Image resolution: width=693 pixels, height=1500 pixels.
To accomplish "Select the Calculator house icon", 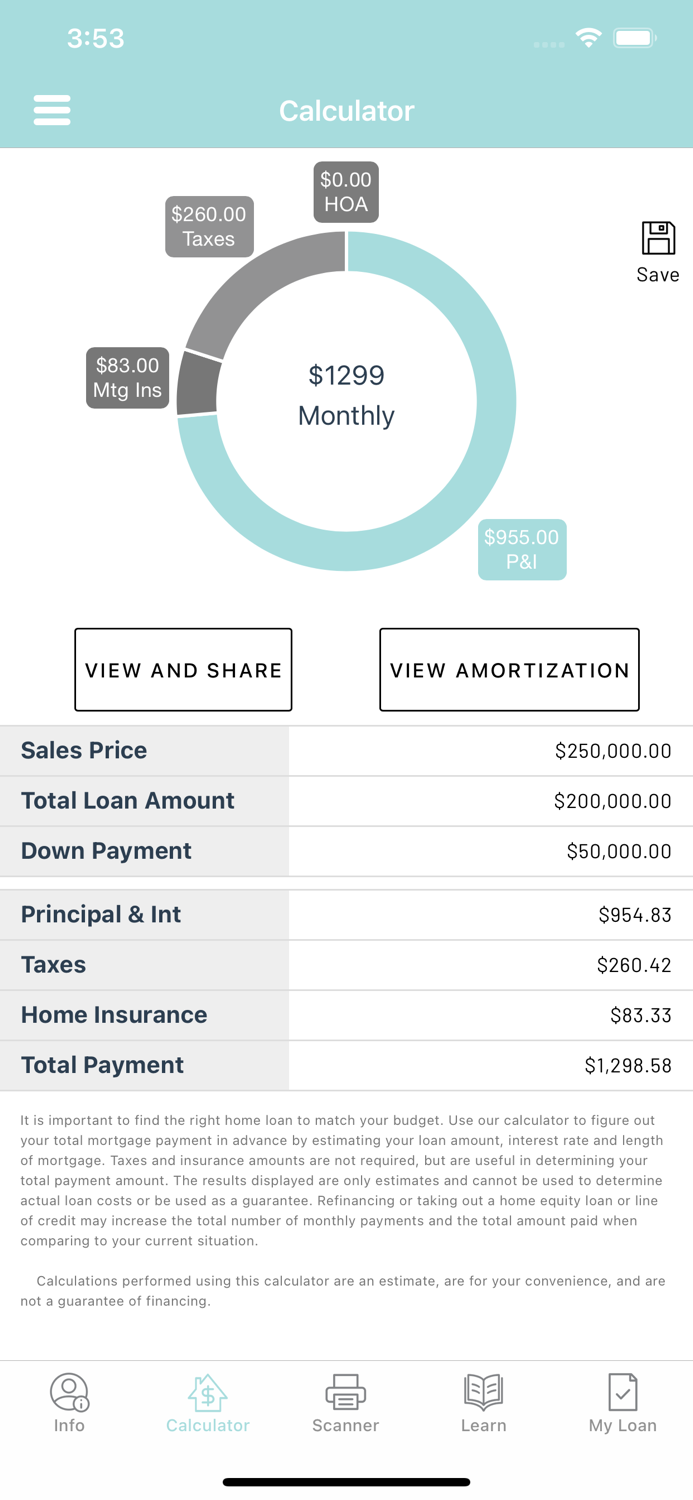I will coord(207,1392).
